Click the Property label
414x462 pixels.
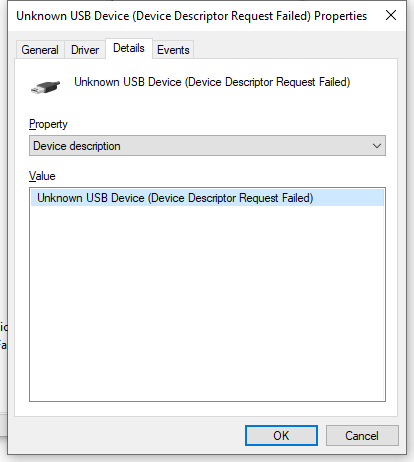point(48,124)
